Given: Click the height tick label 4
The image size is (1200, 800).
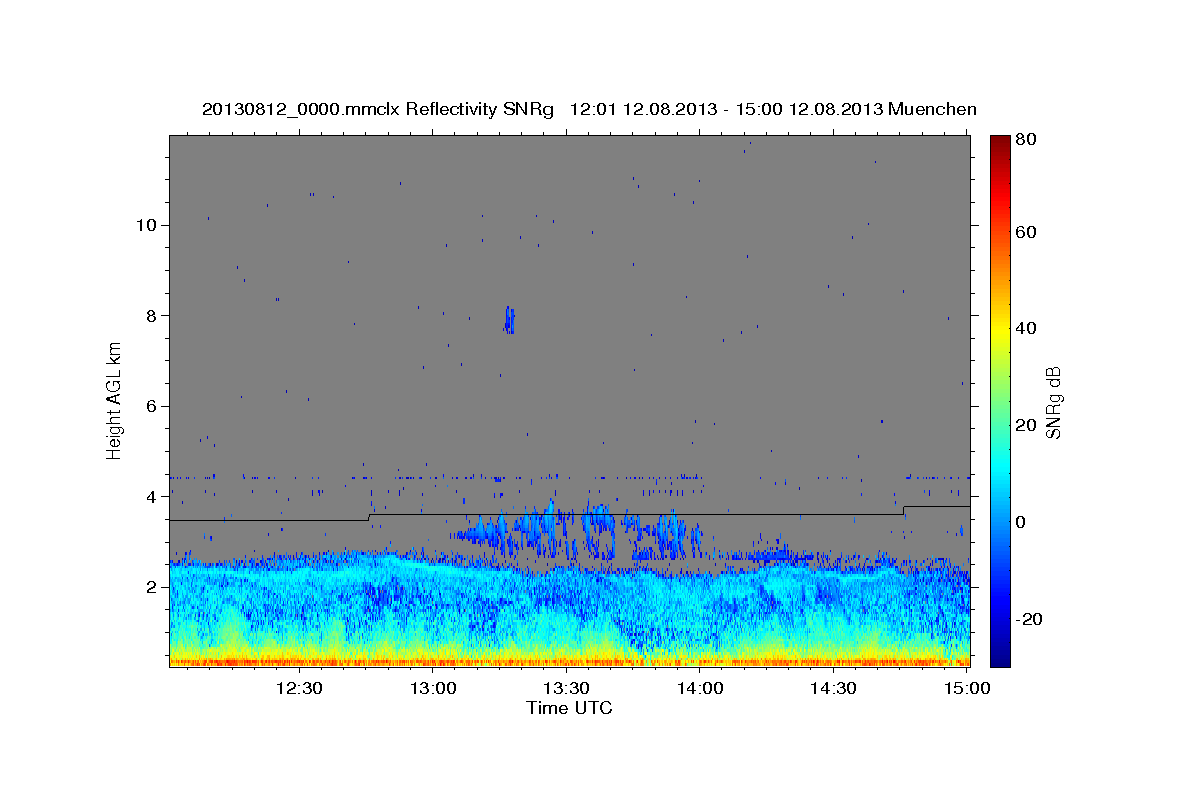Looking at the screenshot, I should tap(151, 496).
